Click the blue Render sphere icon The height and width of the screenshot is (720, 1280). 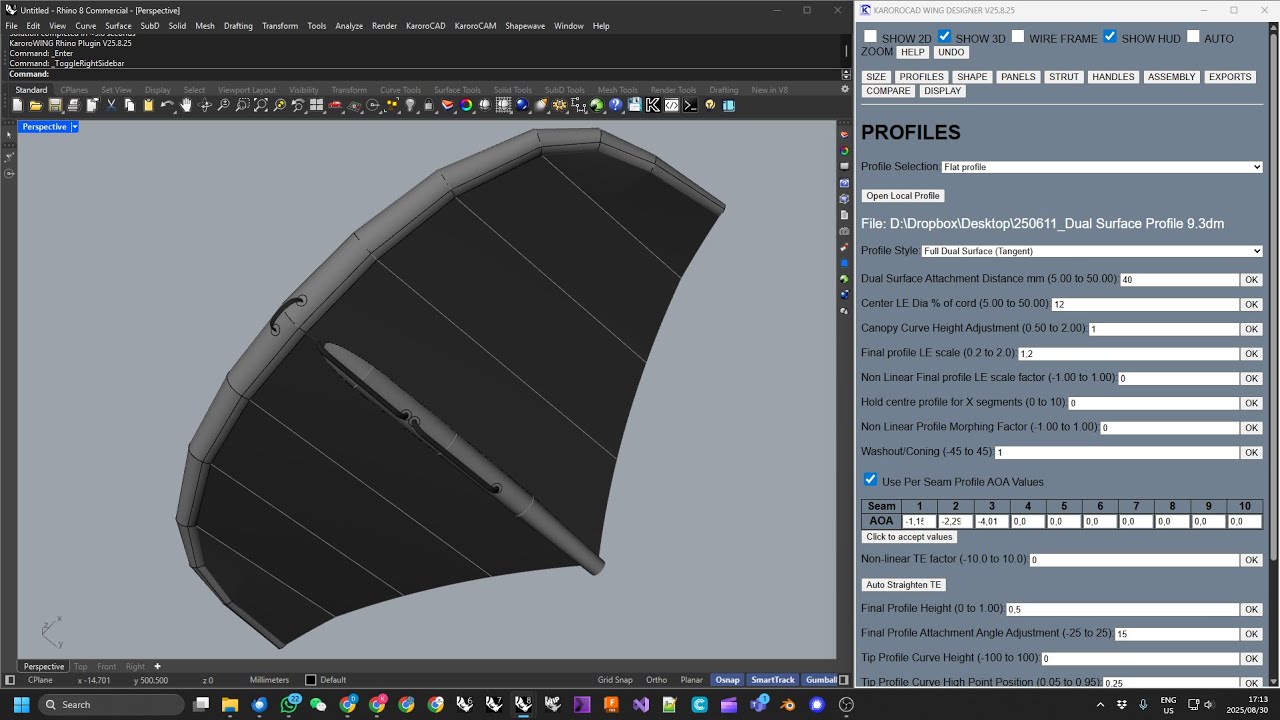point(521,105)
